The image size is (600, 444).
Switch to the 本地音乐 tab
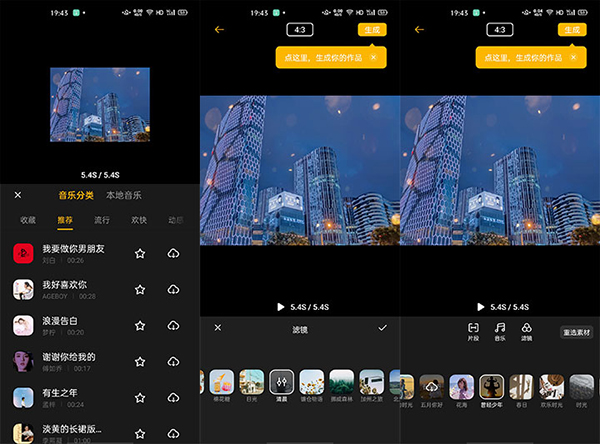coord(124,195)
